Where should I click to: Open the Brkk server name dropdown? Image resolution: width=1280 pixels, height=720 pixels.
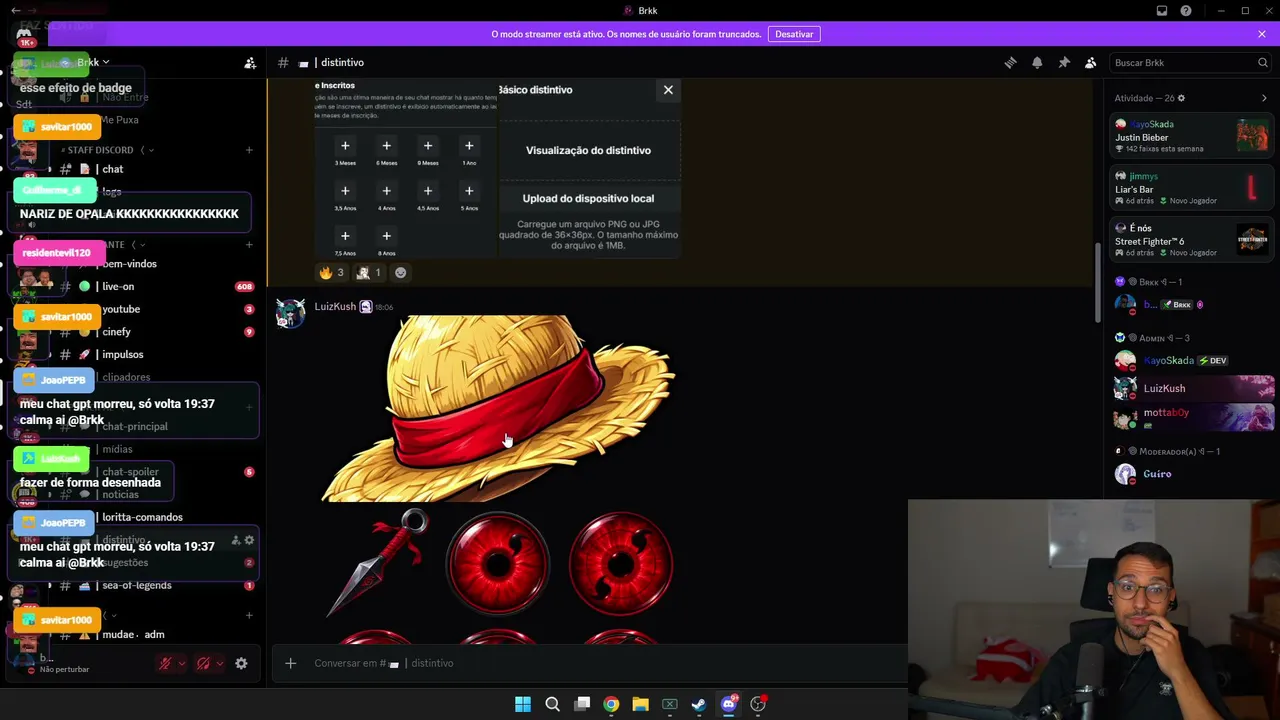point(93,63)
